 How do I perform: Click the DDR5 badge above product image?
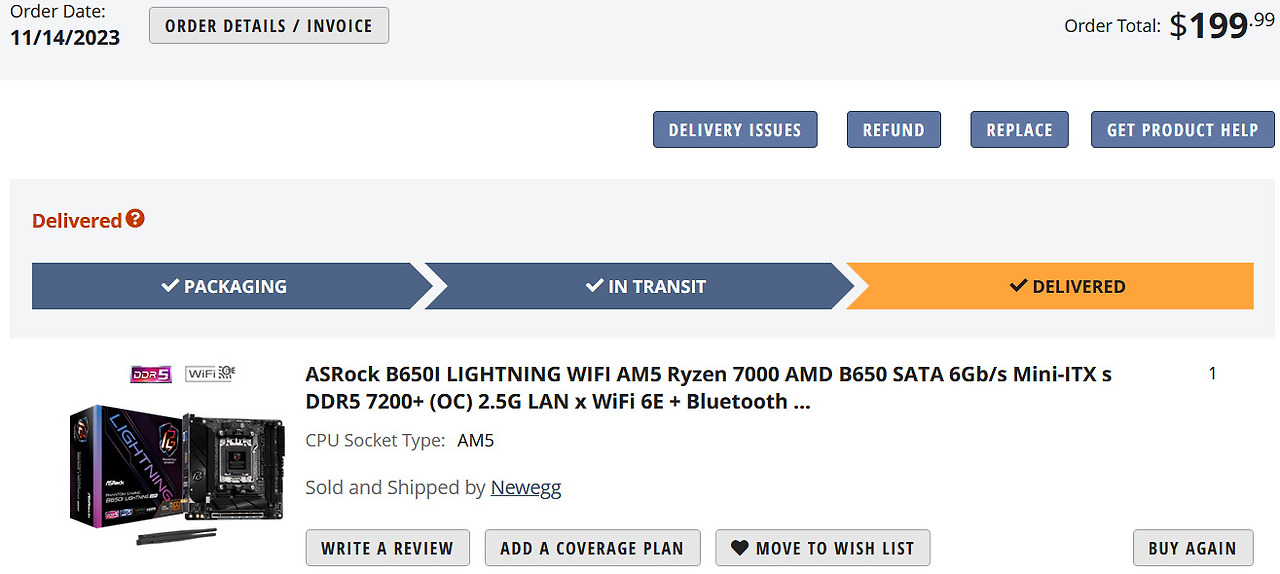tap(152, 374)
